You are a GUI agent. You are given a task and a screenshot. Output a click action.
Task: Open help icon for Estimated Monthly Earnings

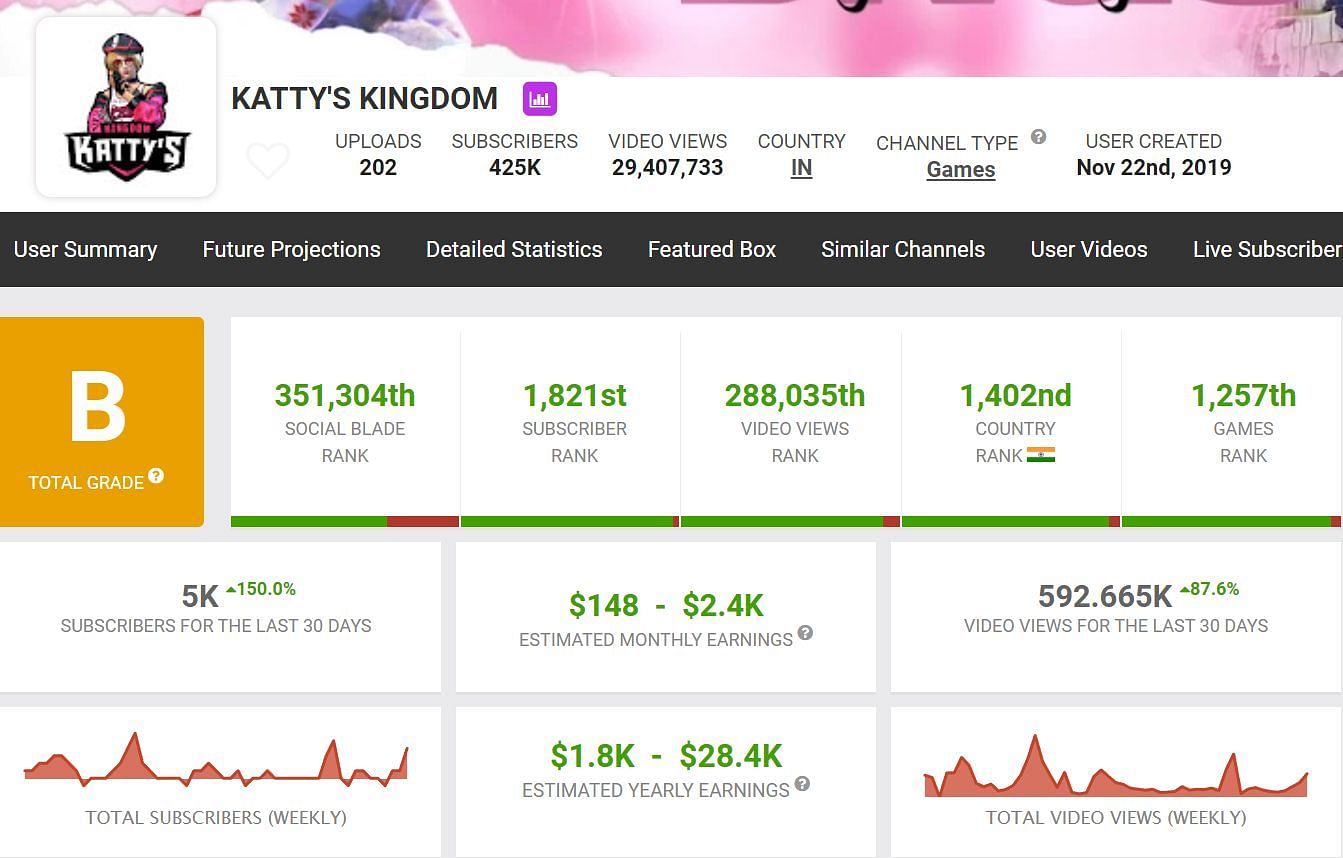click(805, 633)
